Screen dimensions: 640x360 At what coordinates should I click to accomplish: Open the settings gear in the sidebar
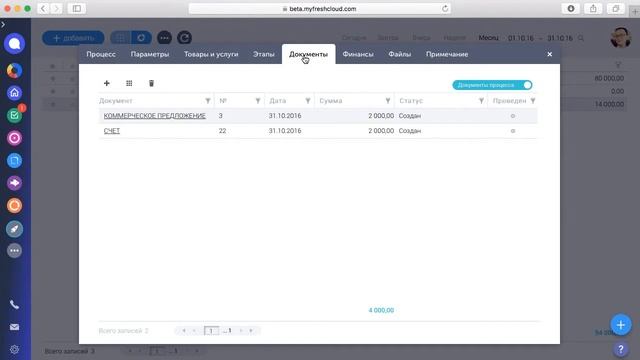[x=14, y=349]
